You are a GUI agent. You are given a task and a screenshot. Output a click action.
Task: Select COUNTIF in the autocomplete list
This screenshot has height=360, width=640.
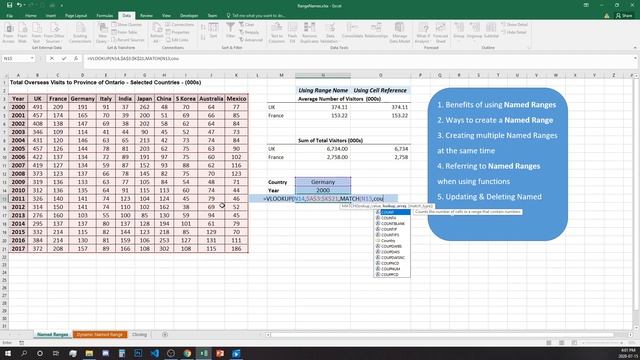tap(392, 229)
